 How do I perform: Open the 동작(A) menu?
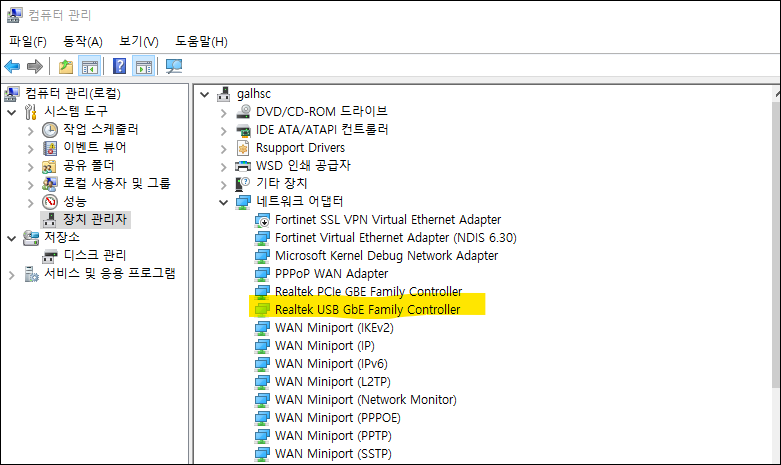(83, 41)
